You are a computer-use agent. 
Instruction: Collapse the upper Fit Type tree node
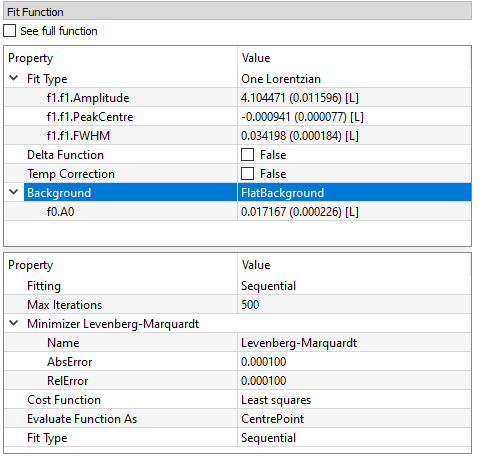click(14, 79)
